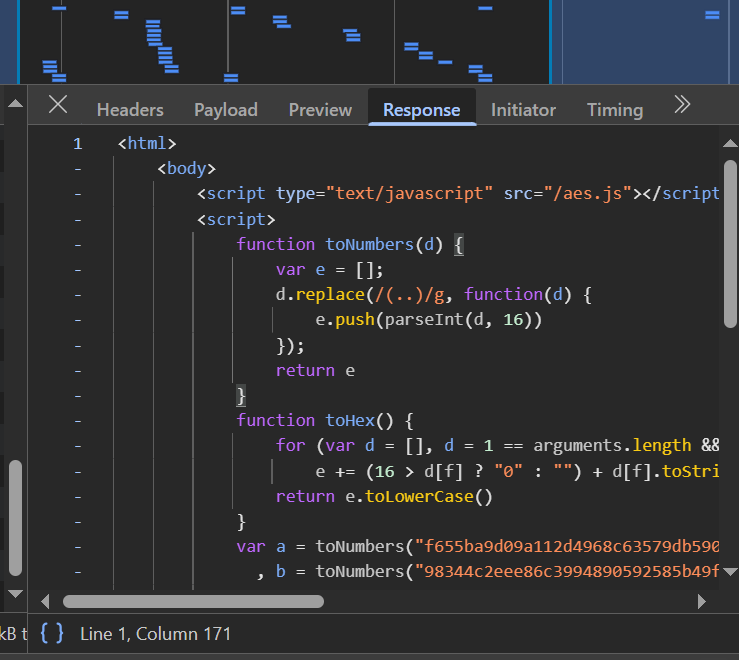
Task: Open the Payload tab
Action: click(x=226, y=110)
